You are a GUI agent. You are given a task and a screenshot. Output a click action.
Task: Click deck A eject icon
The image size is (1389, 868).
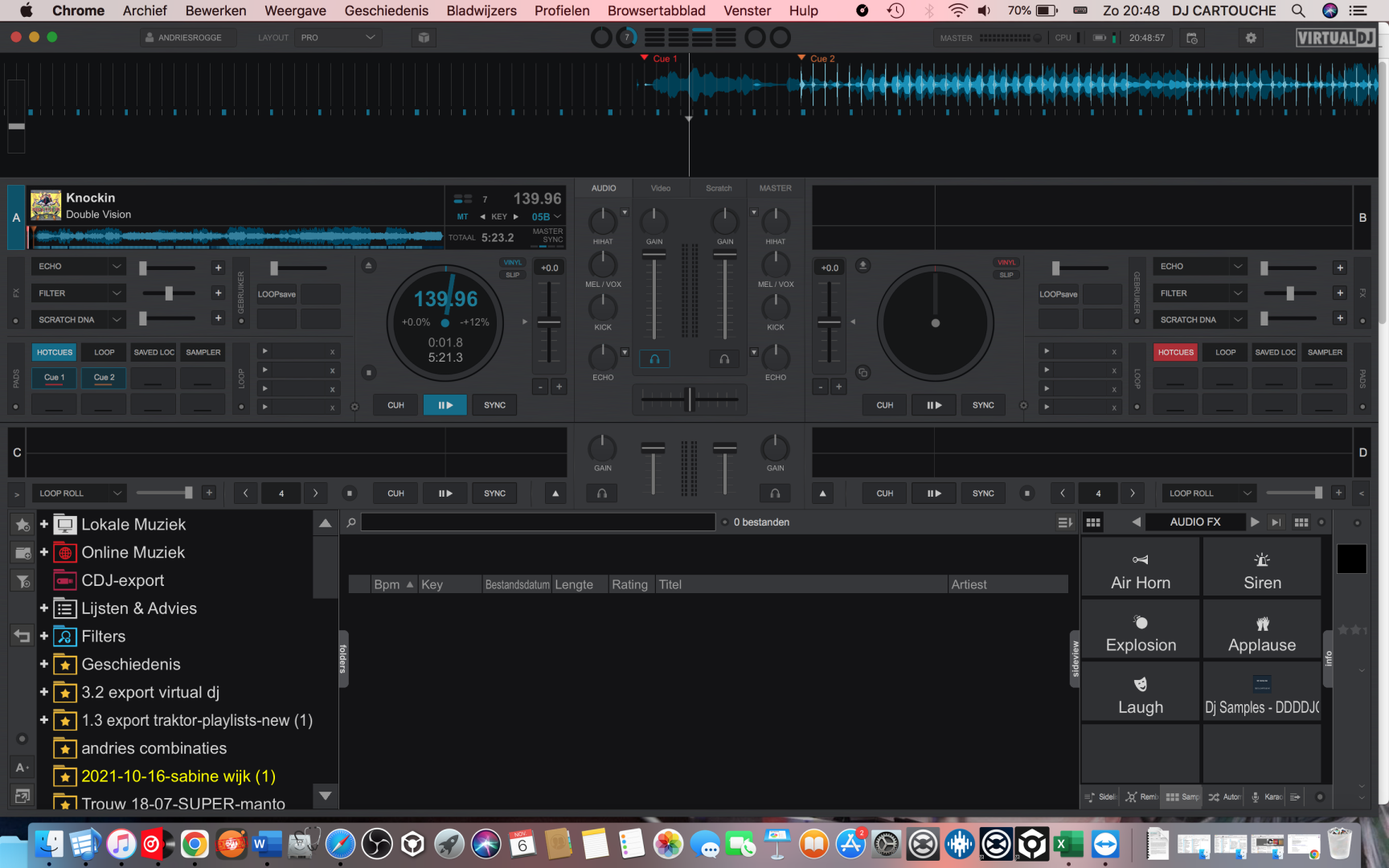(x=369, y=265)
